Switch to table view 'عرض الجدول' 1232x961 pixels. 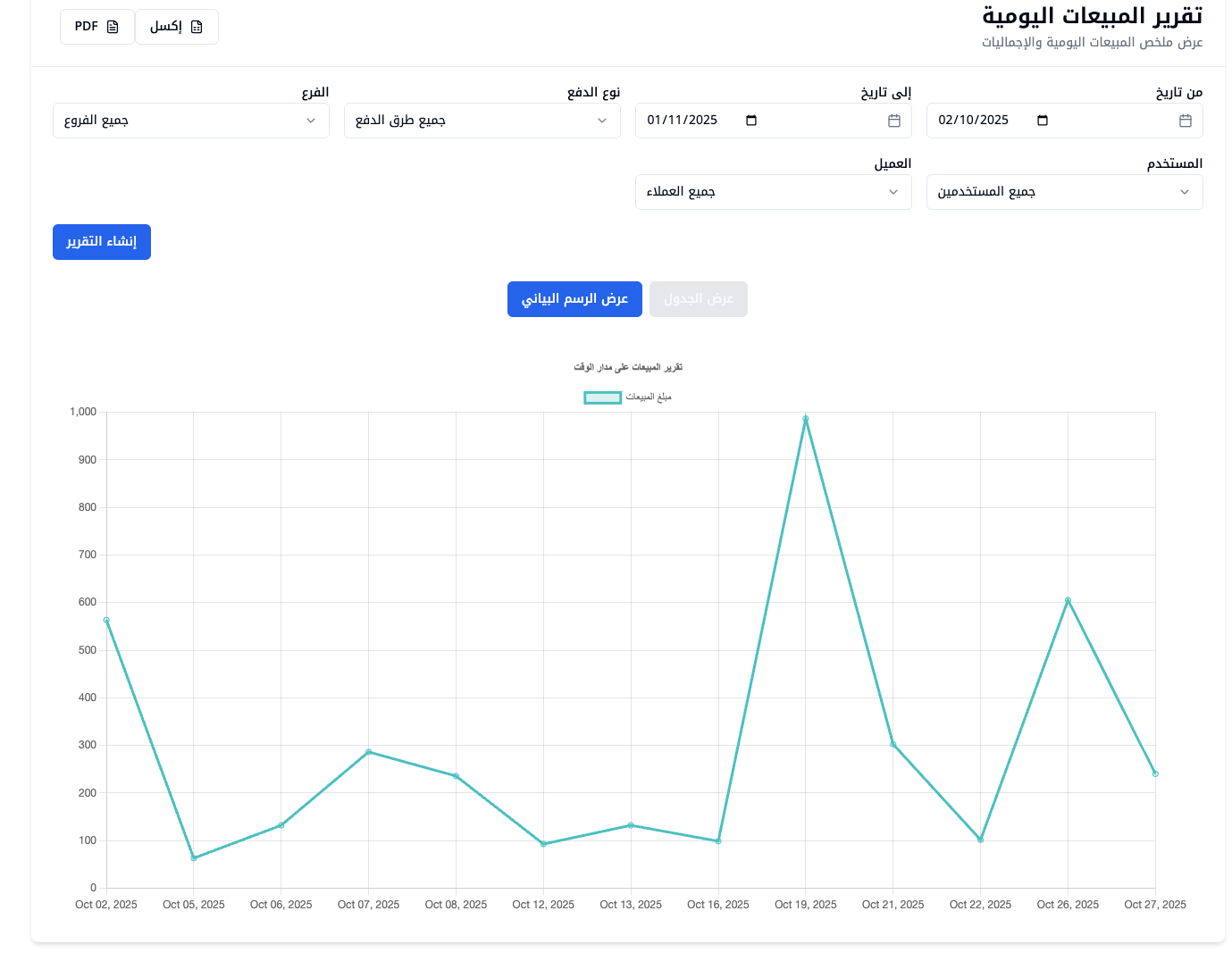click(x=699, y=299)
